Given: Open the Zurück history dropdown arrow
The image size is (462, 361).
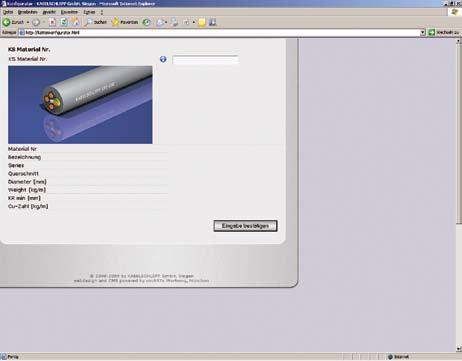Looking at the screenshot, I should (28, 22).
